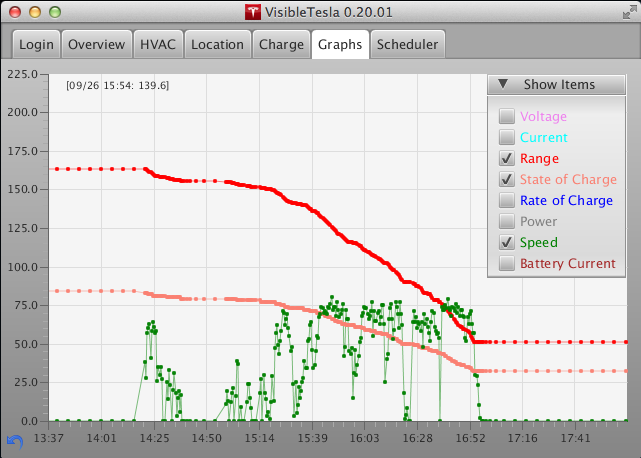Collapse the Show Items triangle
641x458 pixels.
[503, 84]
